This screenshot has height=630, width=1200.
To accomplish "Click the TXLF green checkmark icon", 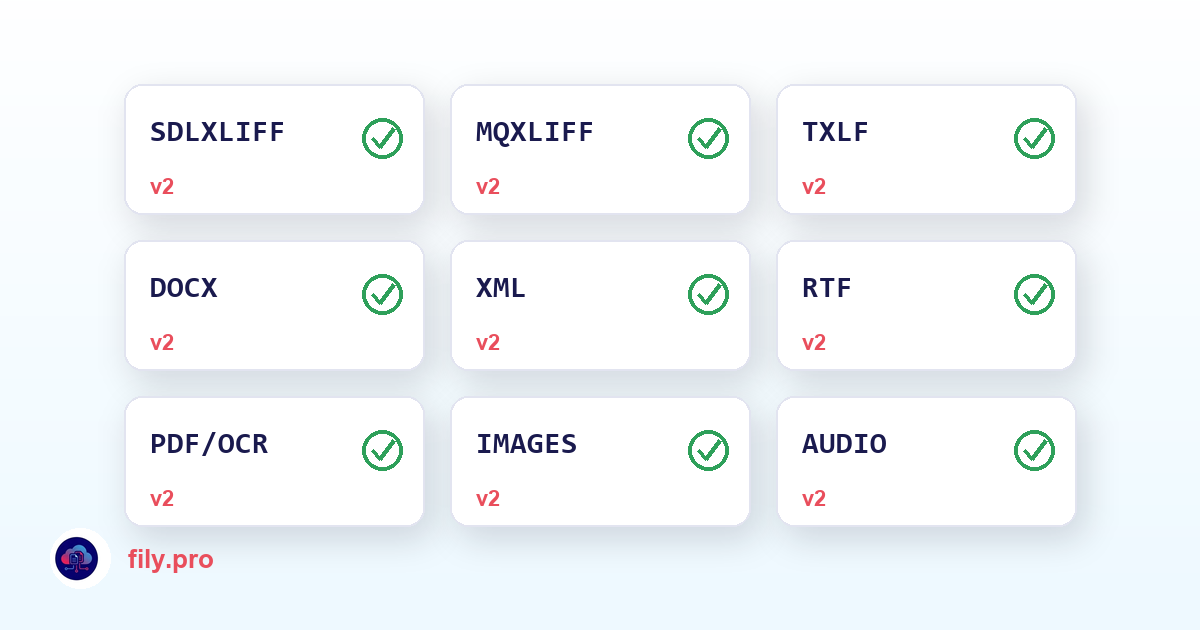I will (x=1034, y=138).
